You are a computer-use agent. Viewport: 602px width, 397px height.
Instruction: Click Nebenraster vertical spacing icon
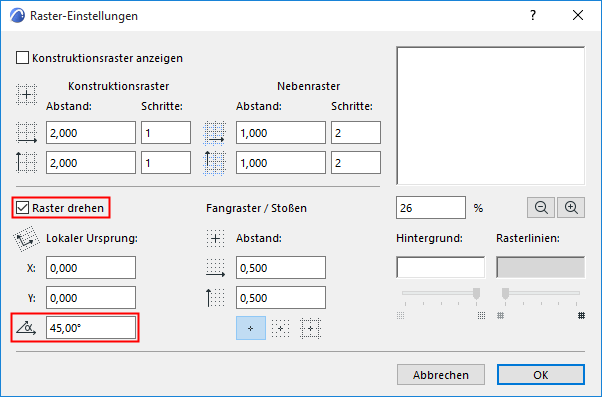point(214,163)
